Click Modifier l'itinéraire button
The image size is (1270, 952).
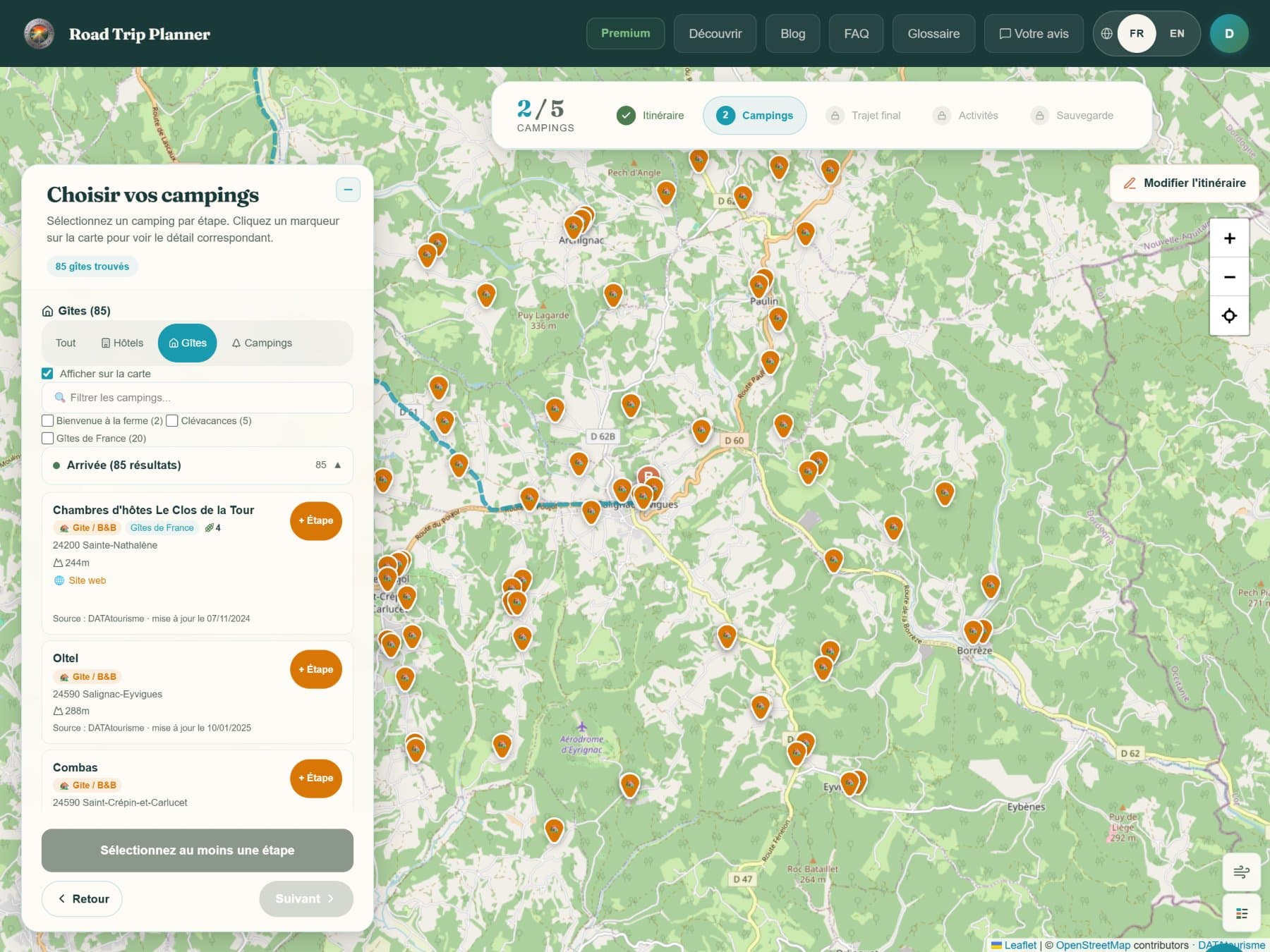1184,183
